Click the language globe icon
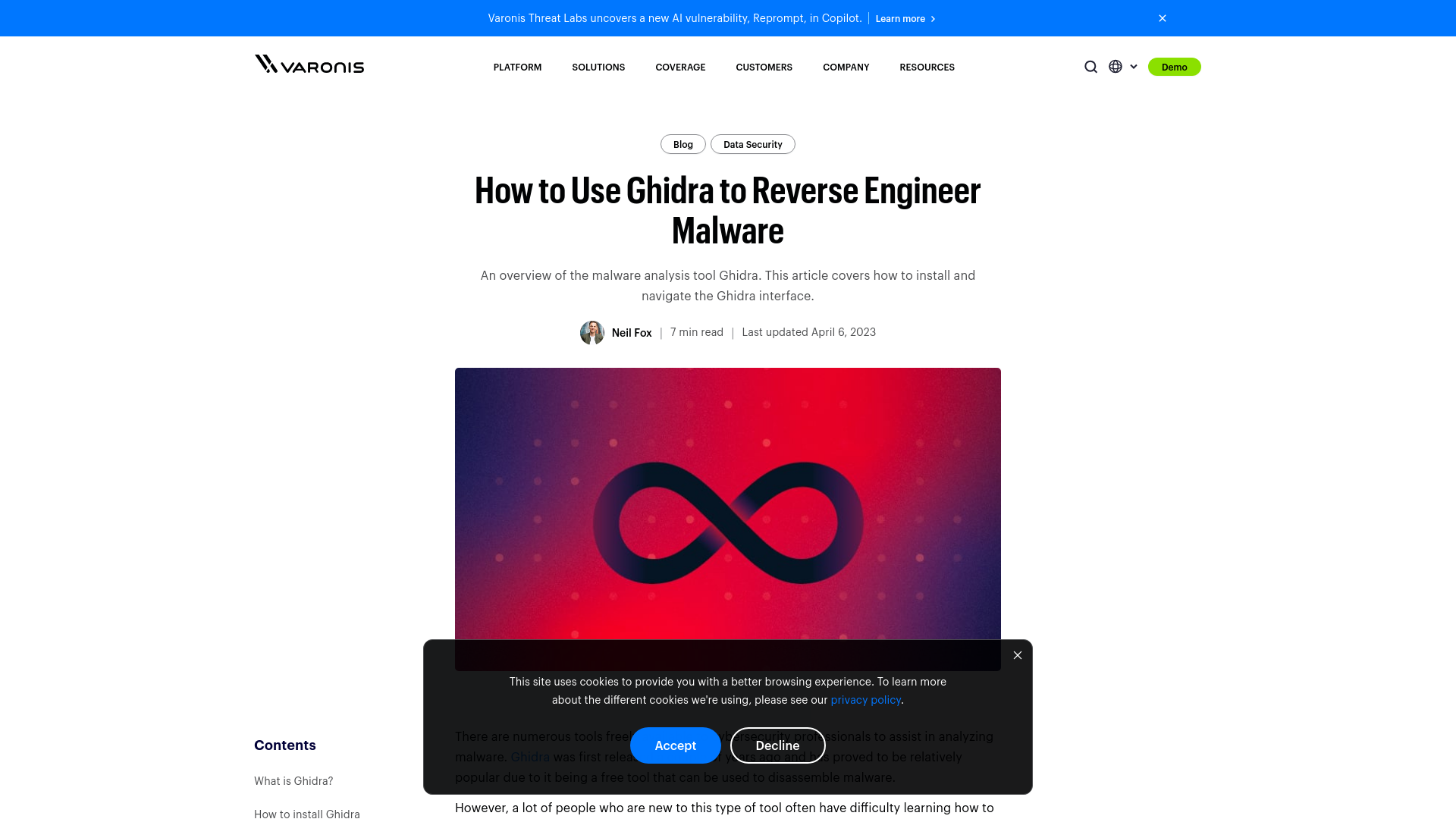This screenshot has height=819, width=1456. (x=1115, y=67)
